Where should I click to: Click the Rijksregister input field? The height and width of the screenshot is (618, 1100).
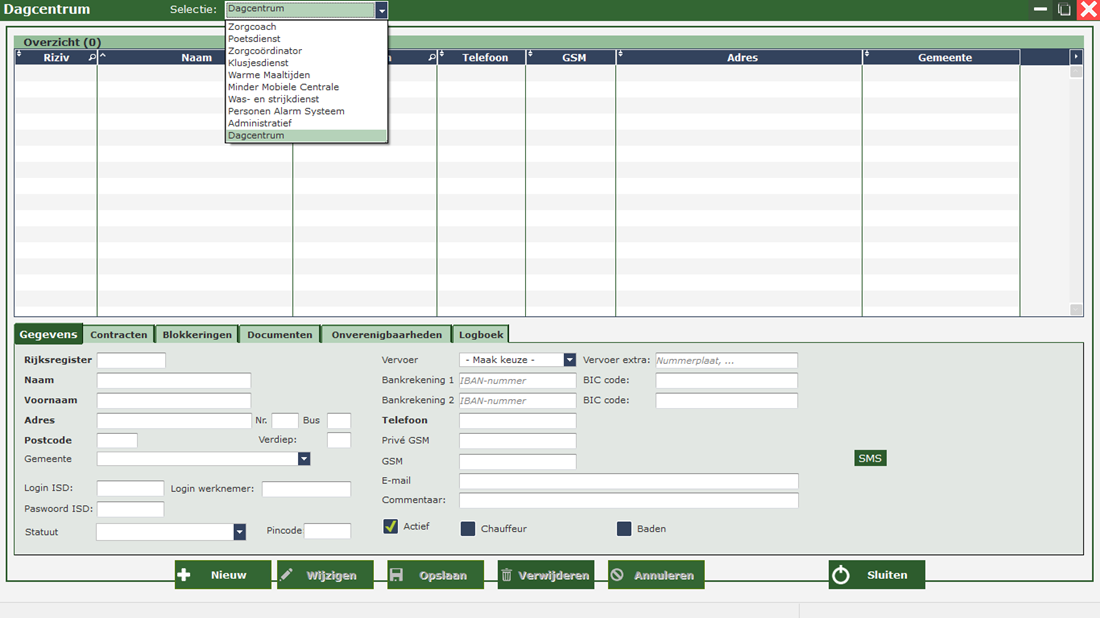coord(131,360)
